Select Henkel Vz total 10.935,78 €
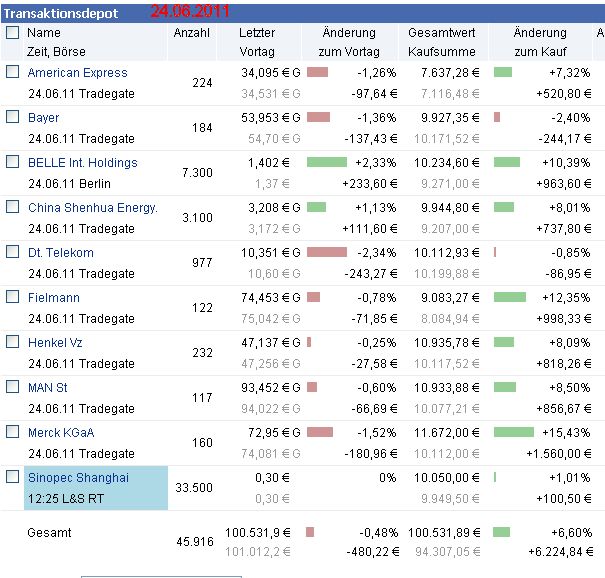605x578 pixels. pyautogui.click(x=447, y=343)
